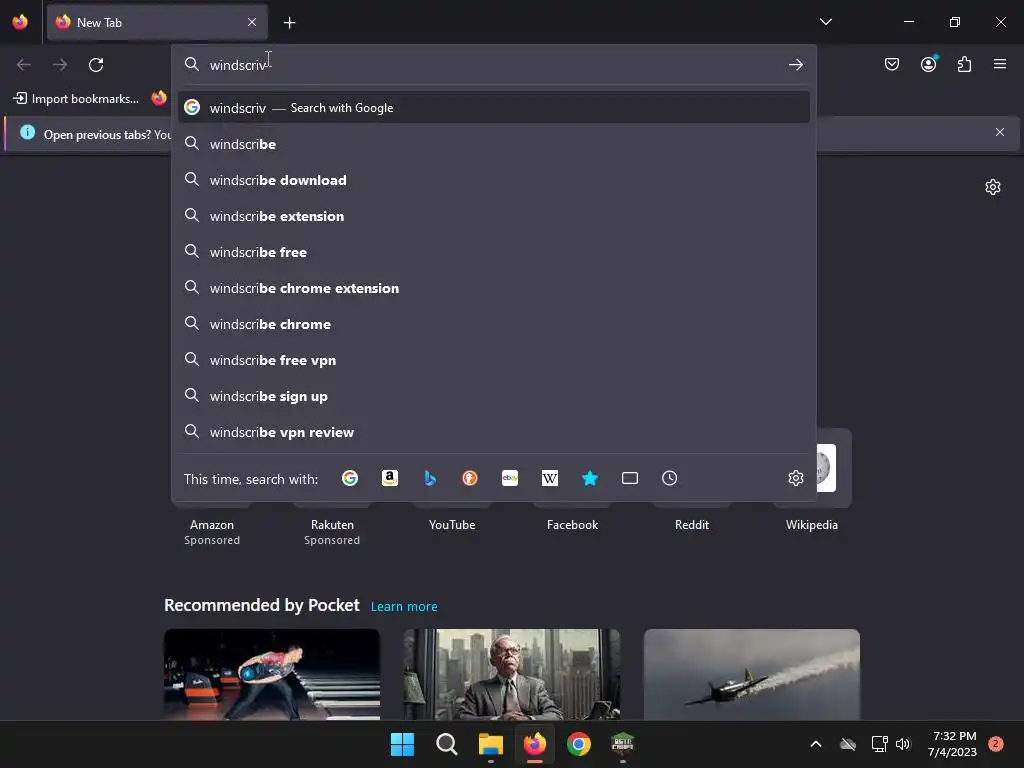The height and width of the screenshot is (768, 1024).
Task: Open Save to Pocket toolbar icon
Action: pos(892,64)
